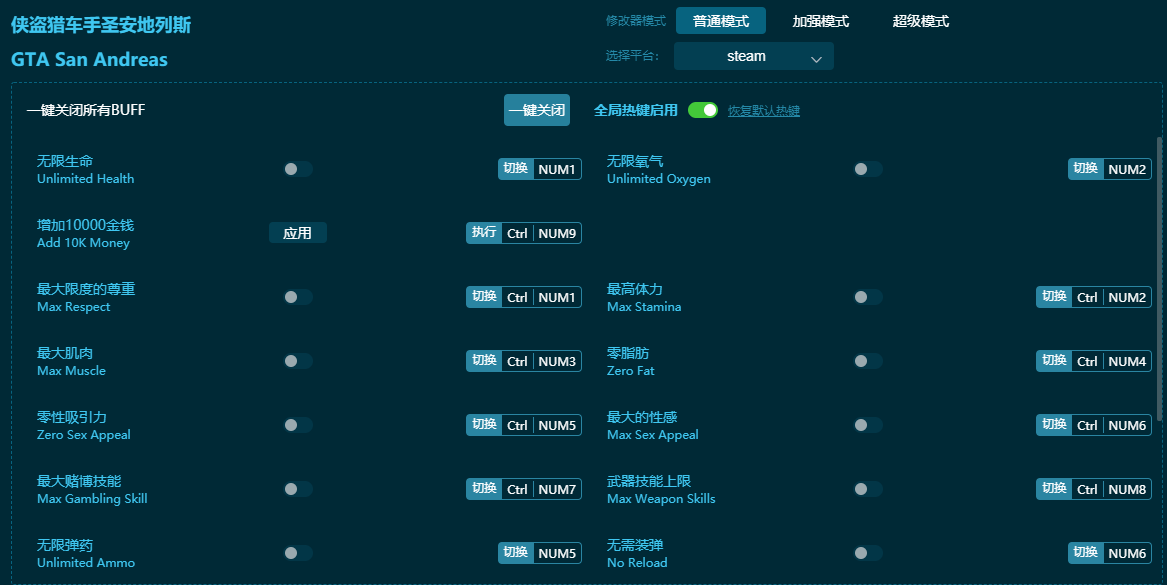Switch to 加强模式 tab
The width and height of the screenshot is (1167, 585).
[821, 21]
